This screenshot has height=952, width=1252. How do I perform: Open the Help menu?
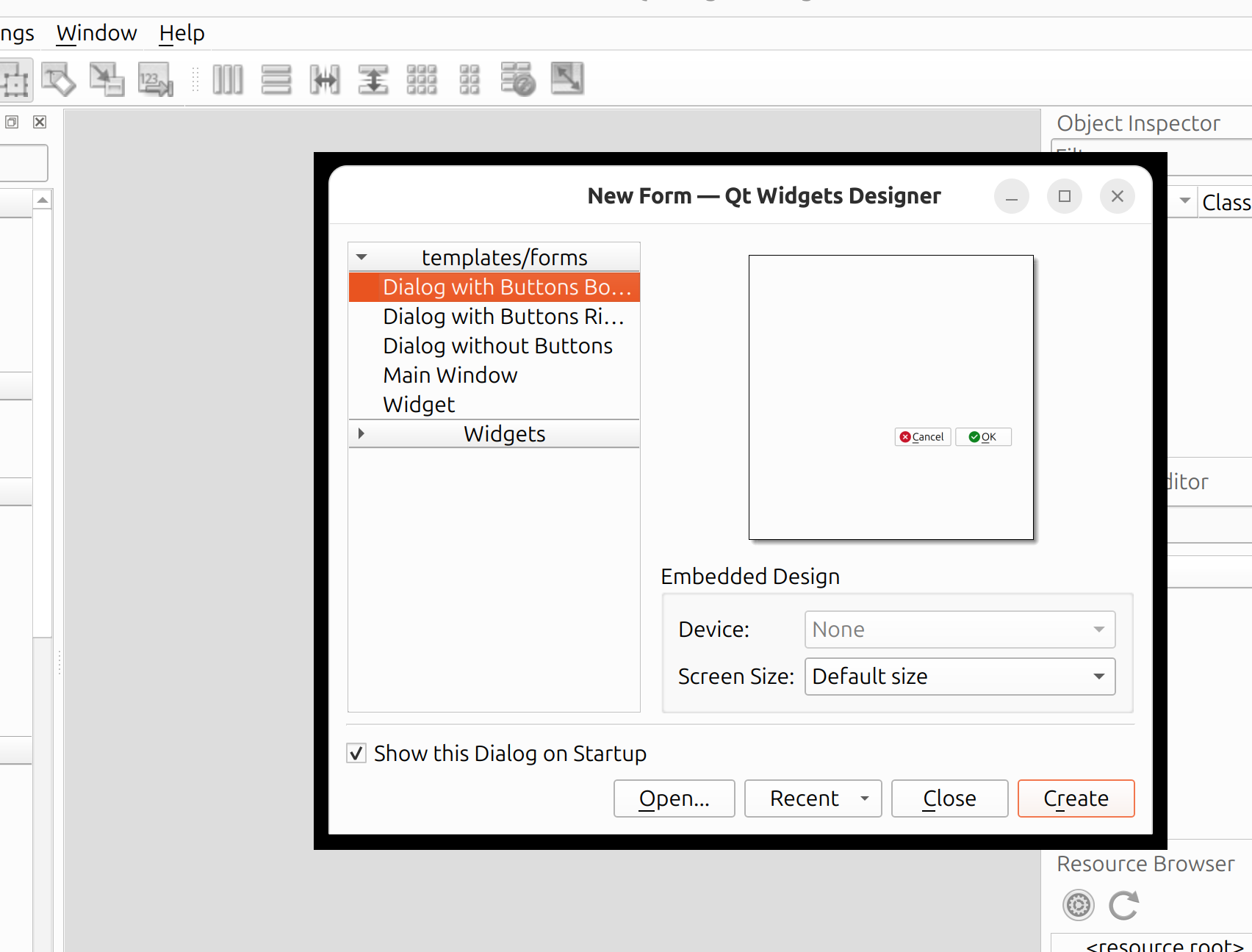tap(181, 33)
